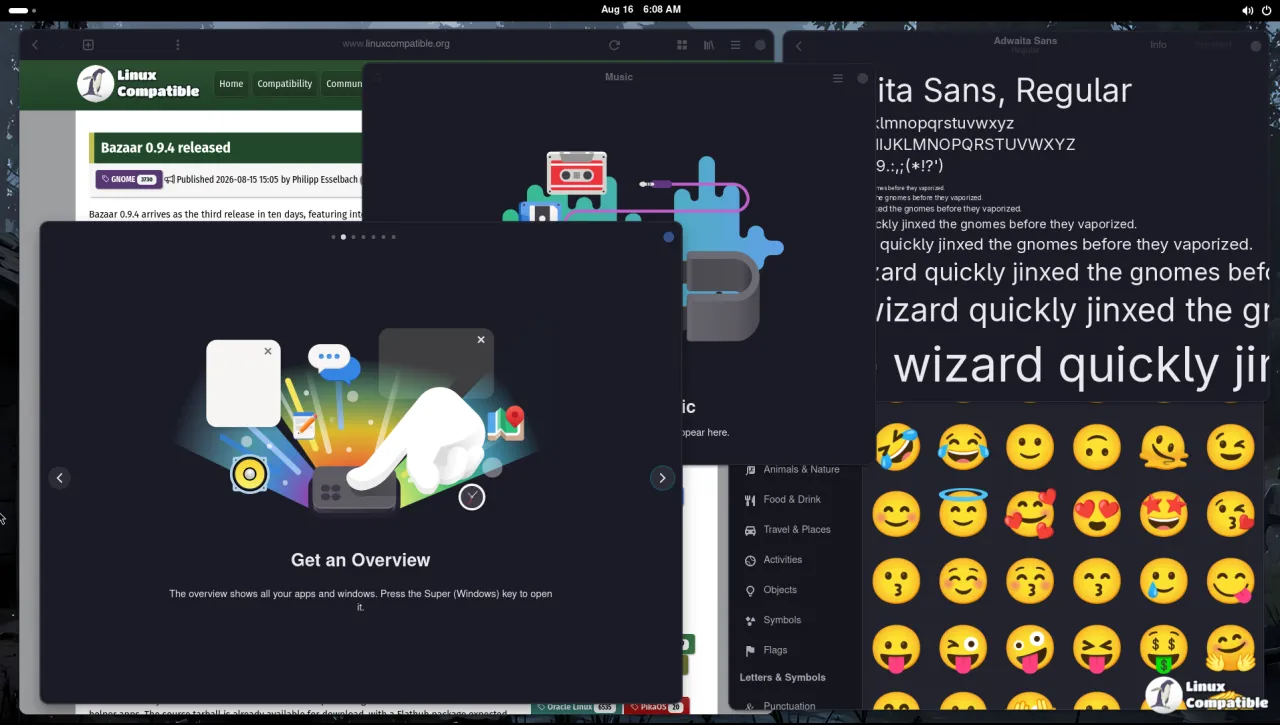The image size is (1280, 725).
Task: Pick the heart-eyes emoji
Action: (x=1097, y=513)
